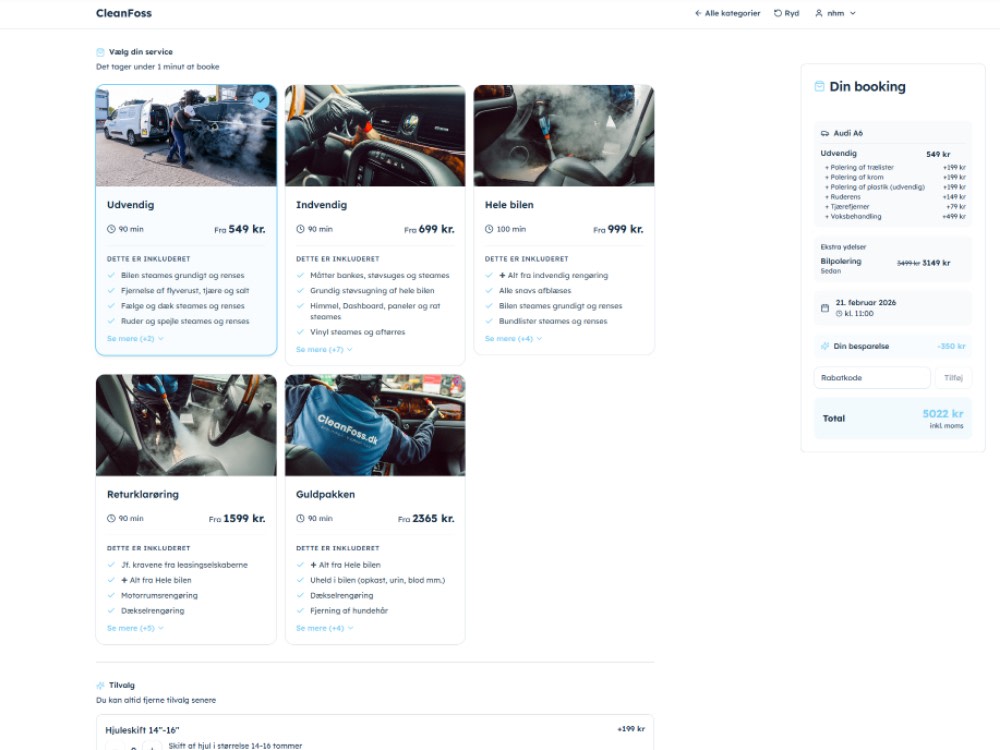Click the Fra 2365 kr. price

point(426,518)
